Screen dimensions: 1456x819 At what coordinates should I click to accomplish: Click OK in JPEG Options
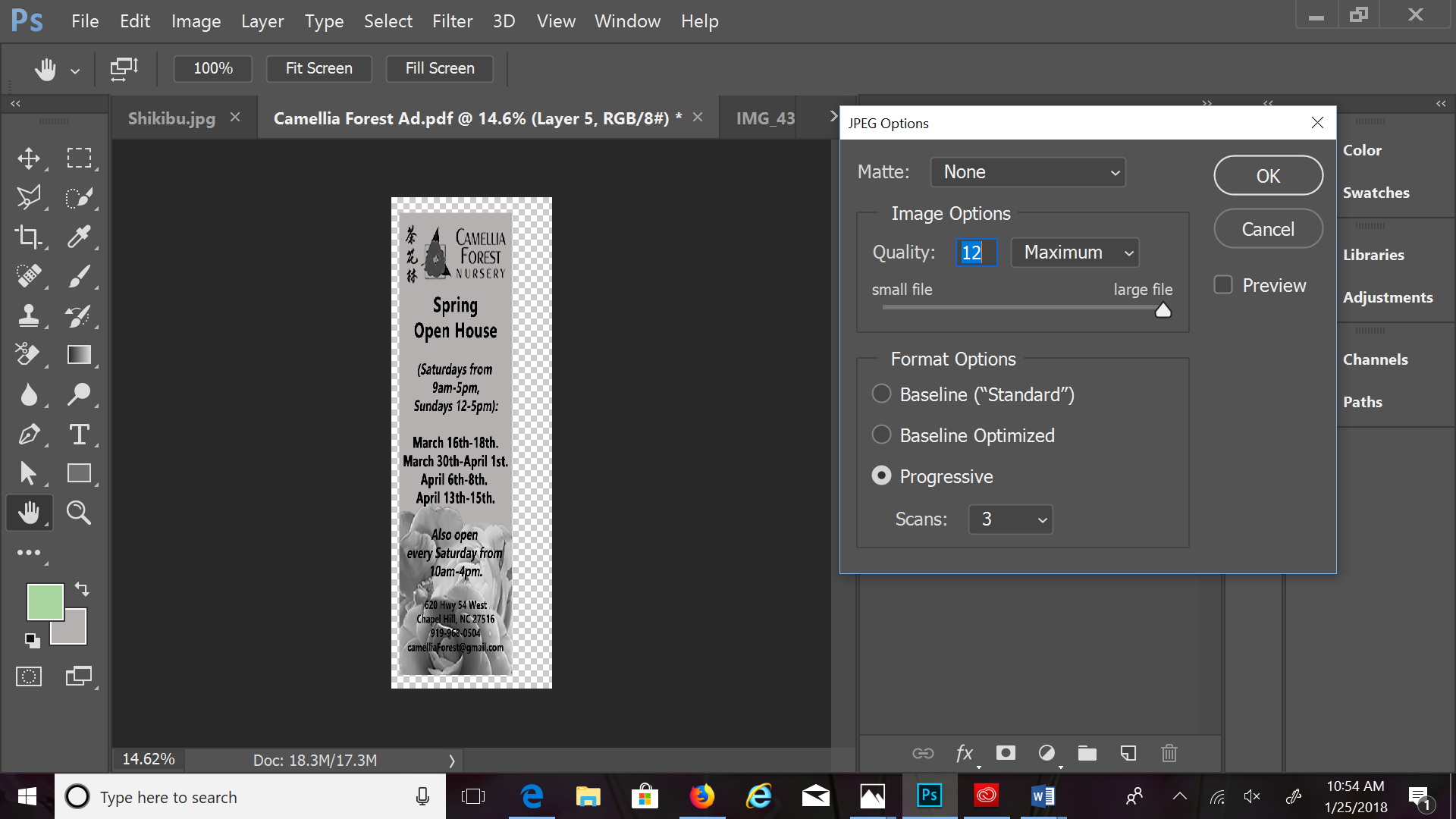pyautogui.click(x=1269, y=175)
